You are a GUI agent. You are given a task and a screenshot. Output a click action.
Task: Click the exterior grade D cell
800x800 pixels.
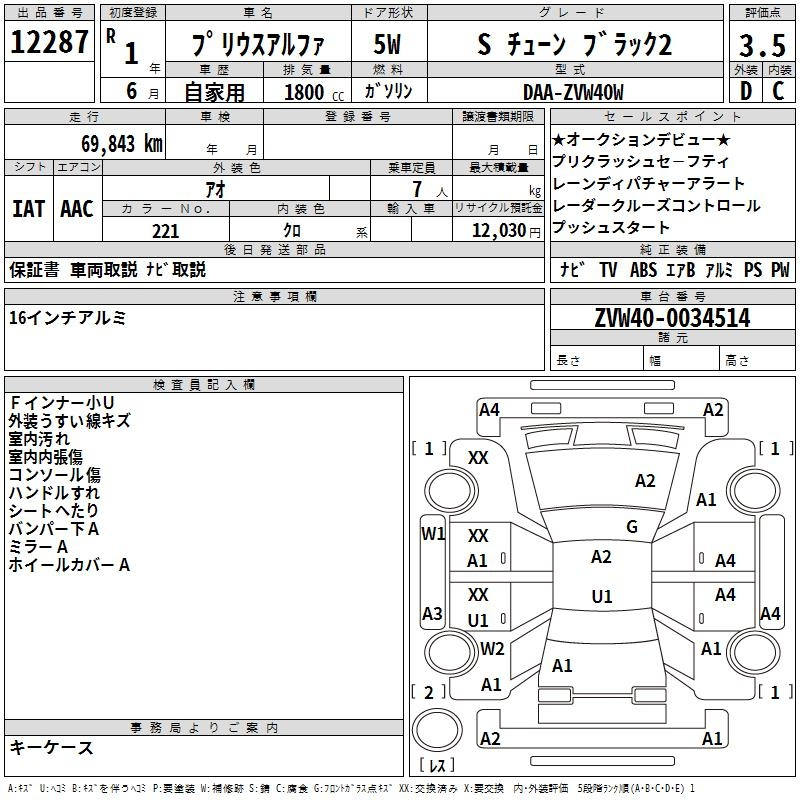pyautogui.click(x=746, y=91)
